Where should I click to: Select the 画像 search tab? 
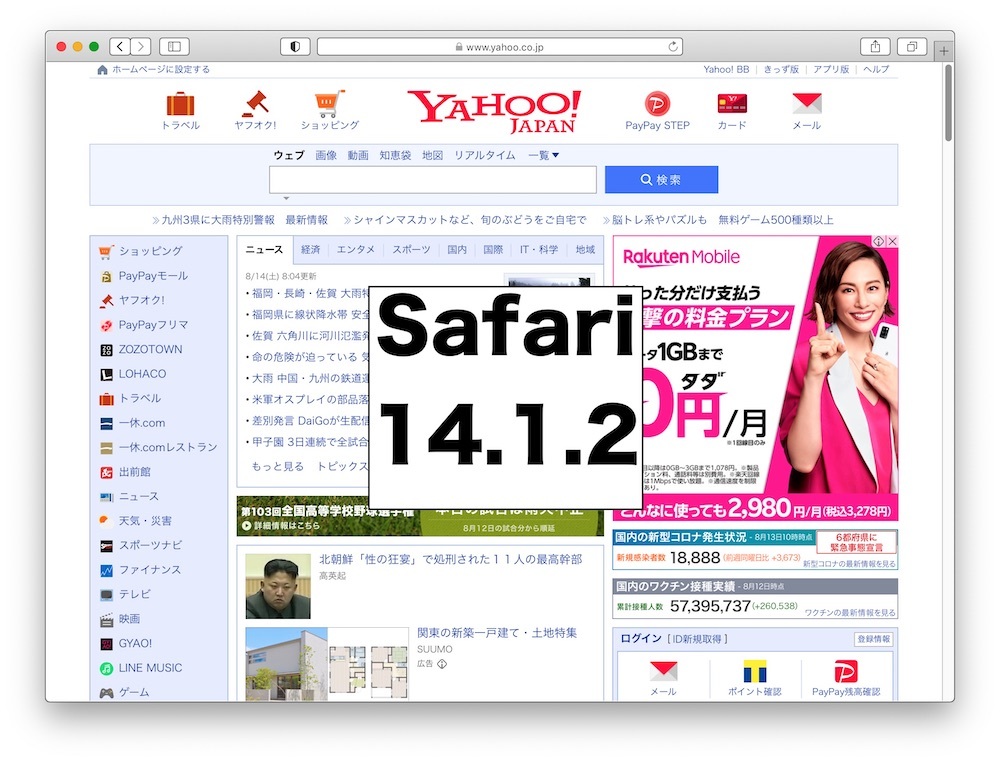coord(326,155)
